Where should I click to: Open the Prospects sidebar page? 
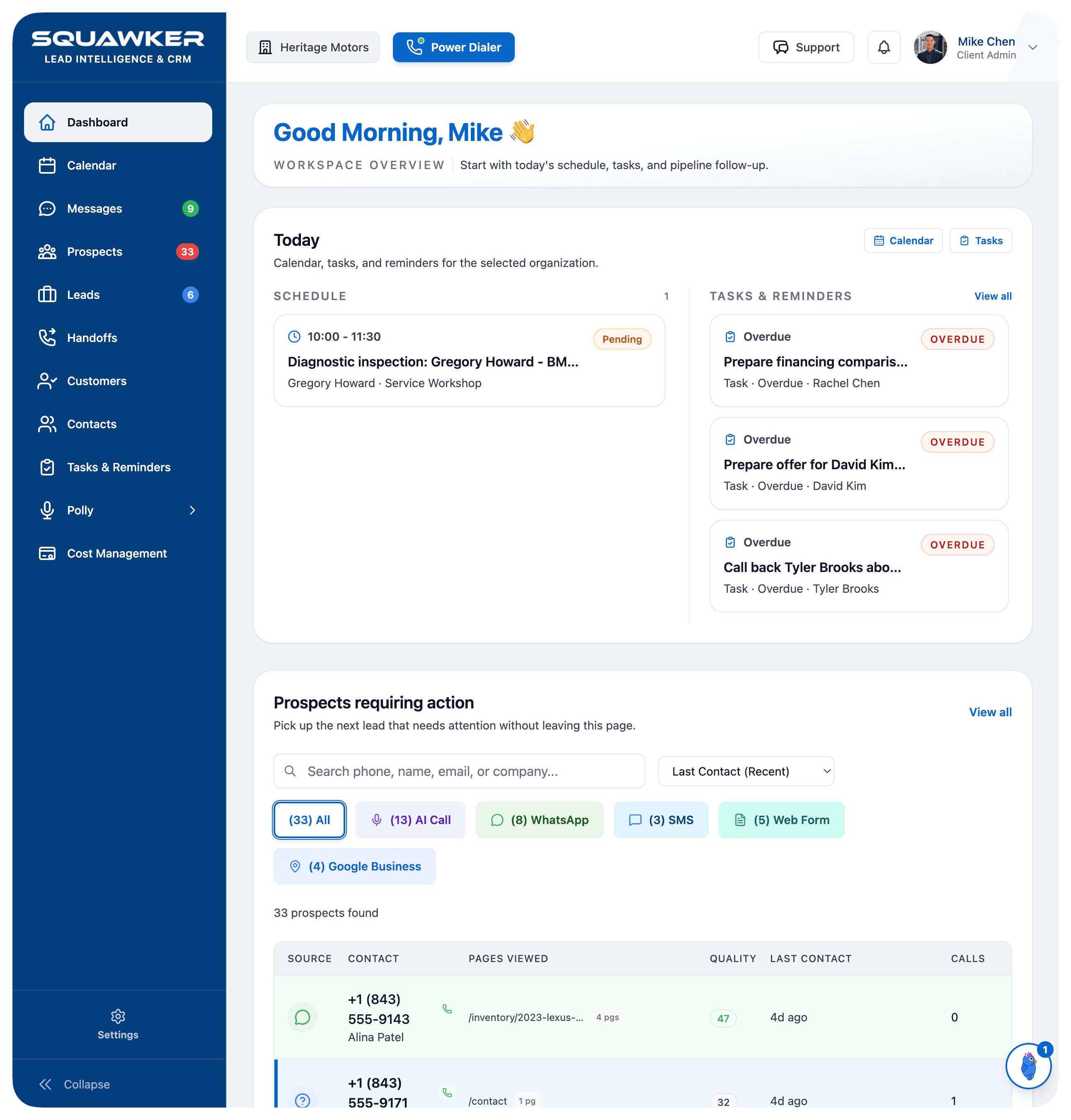pyautogui.click(x=118, y=252)
